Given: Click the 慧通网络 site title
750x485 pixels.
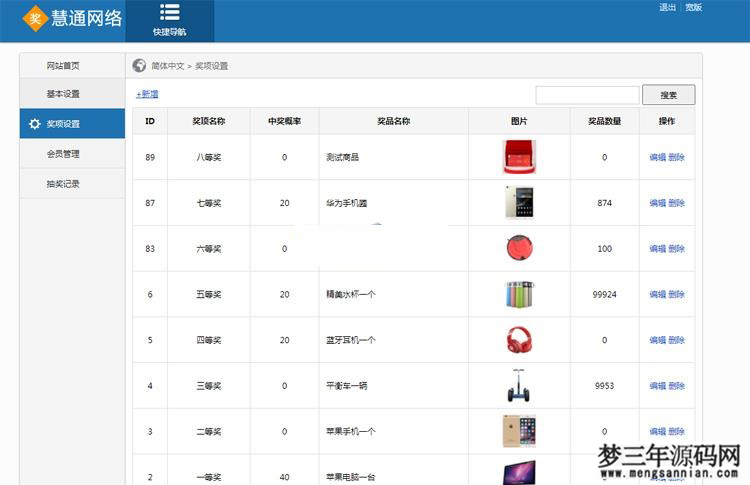Looking at the screenshot, I should (x=87, y=19).
